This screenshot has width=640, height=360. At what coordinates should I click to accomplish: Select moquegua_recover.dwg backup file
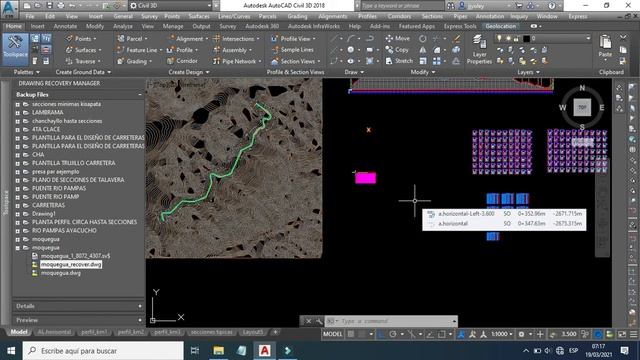click(71, 264)
